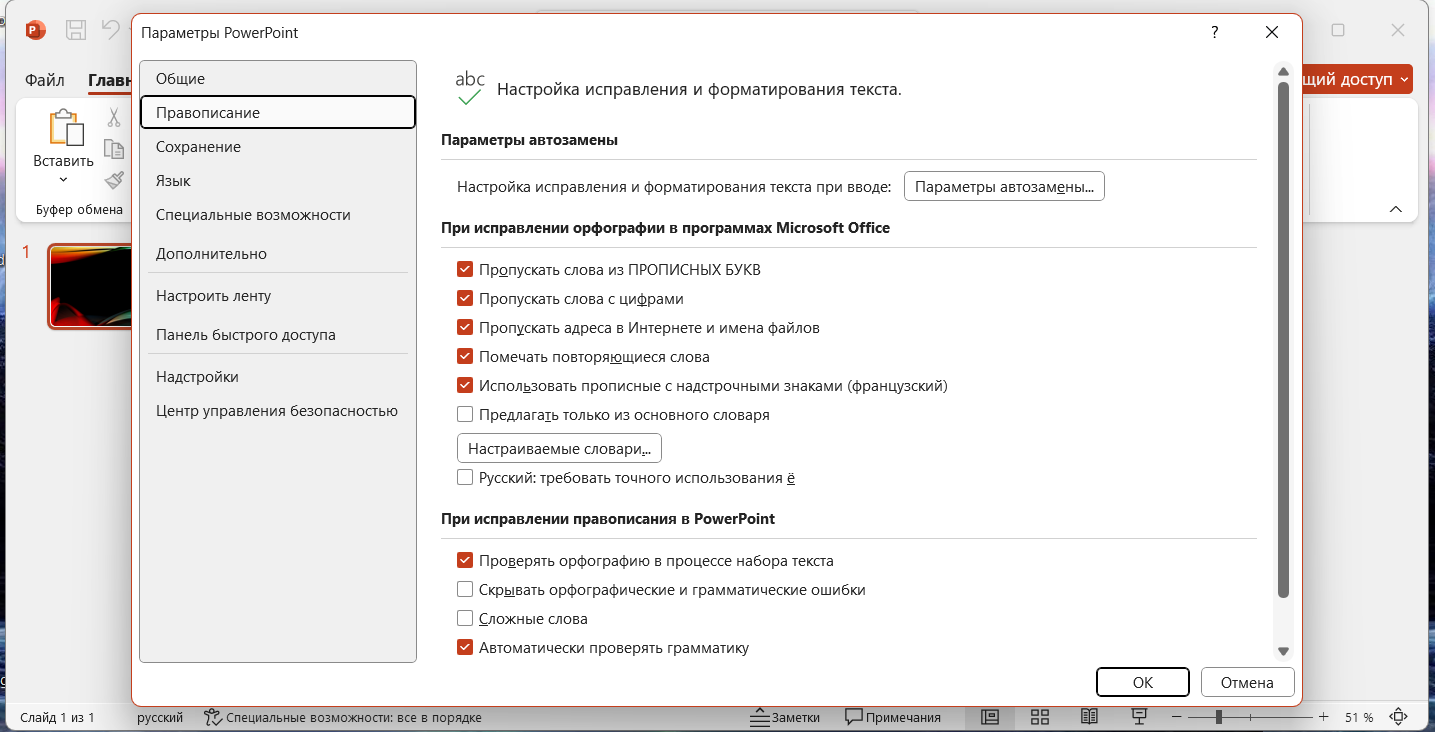
Task: Confirm the dialog with OK
Action: (1143, 682)
